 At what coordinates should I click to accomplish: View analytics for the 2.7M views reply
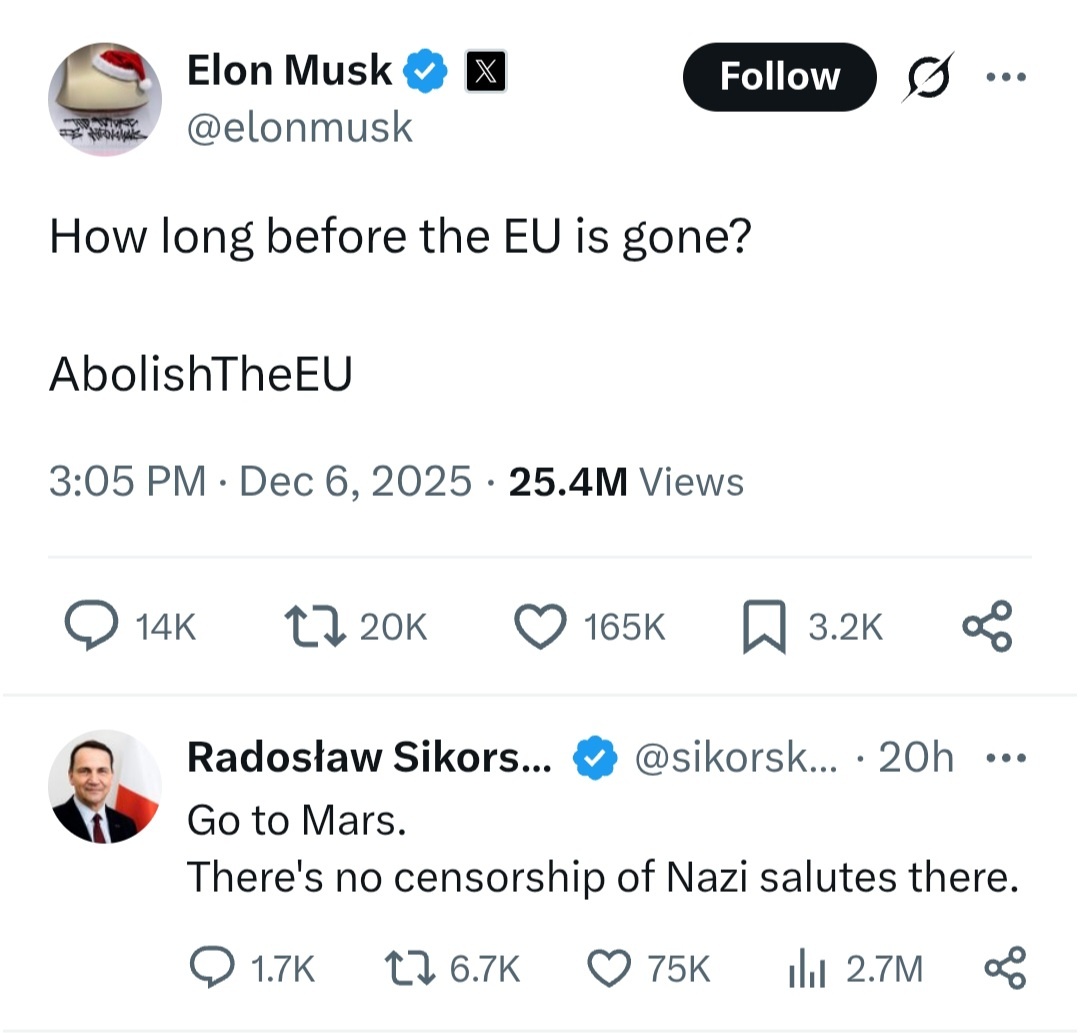click(806, 968)
